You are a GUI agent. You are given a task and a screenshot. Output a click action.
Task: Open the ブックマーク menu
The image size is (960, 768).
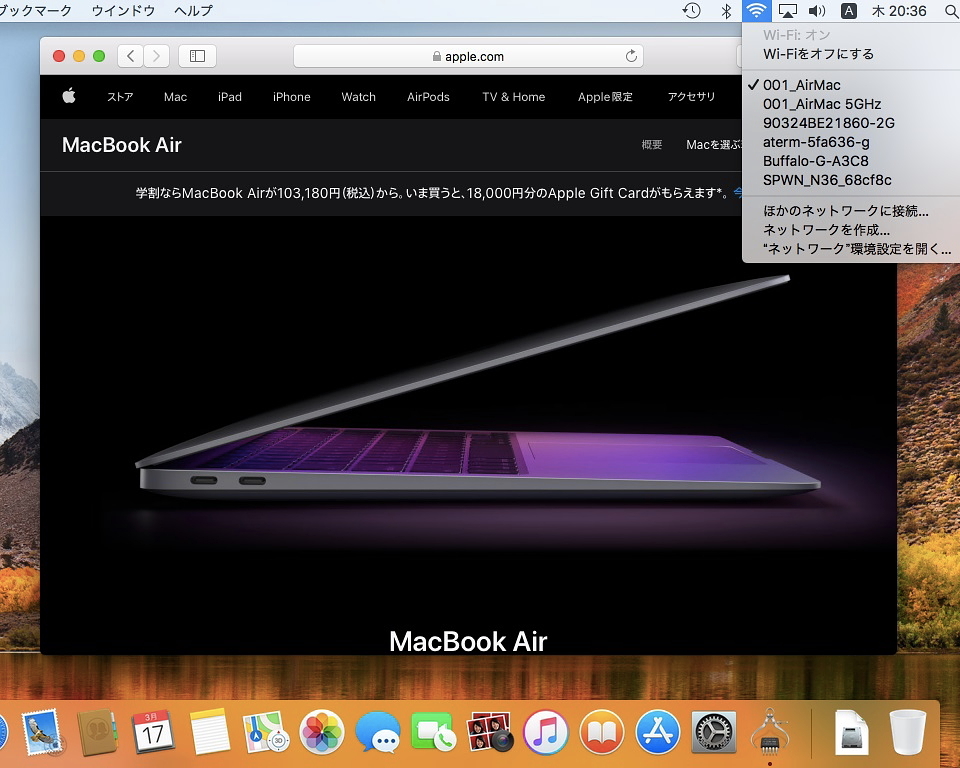point(36,10)
